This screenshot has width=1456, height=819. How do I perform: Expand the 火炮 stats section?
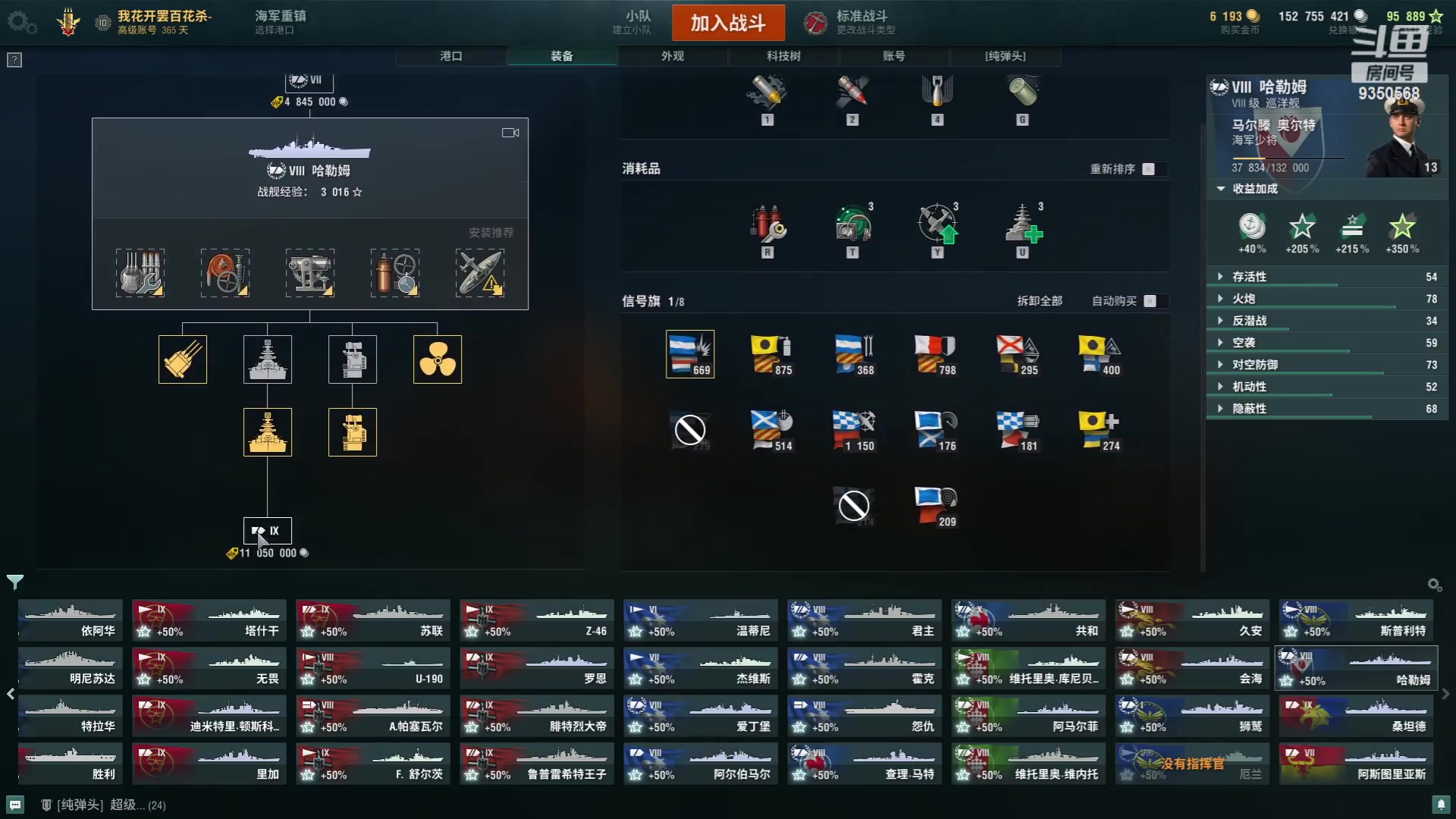pyautogui.click(x=1327, y=299)
